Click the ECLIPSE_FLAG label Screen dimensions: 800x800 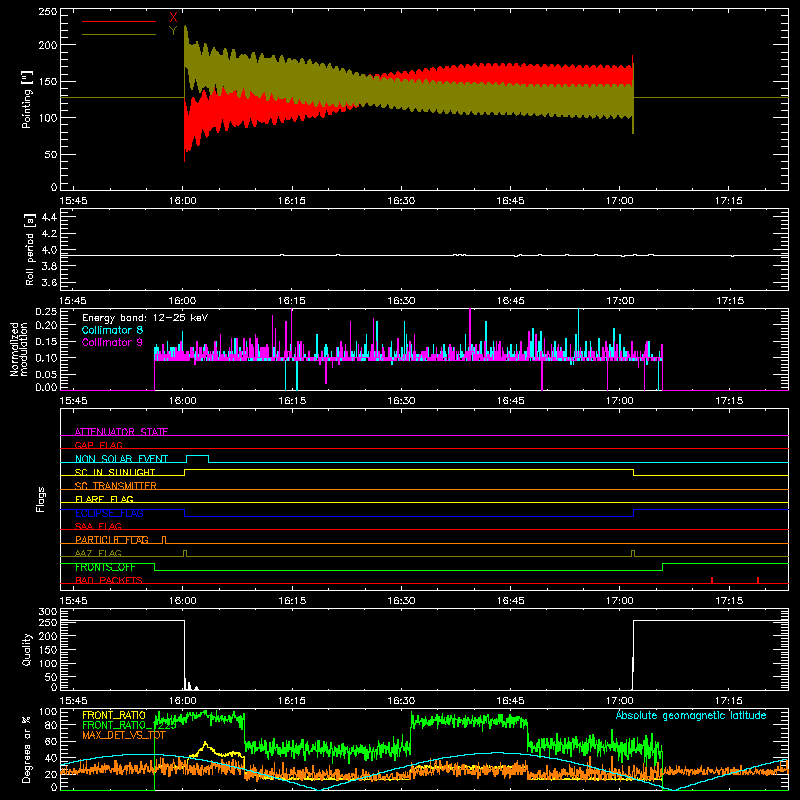click(x=109, y=513)
